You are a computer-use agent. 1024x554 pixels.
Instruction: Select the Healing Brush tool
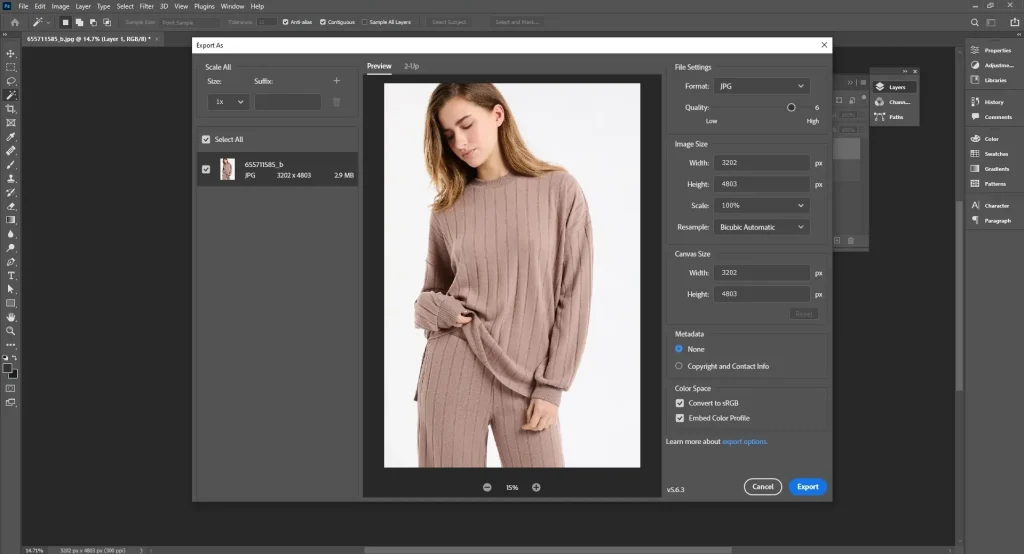(x=10, y=151)
